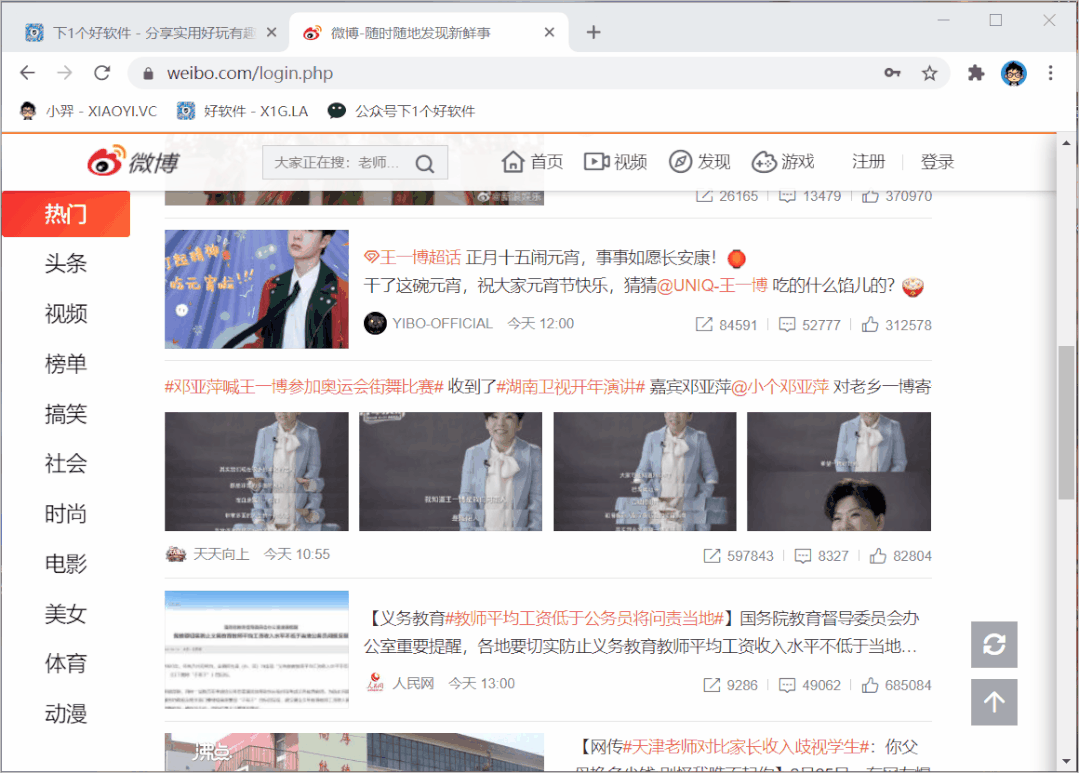Click the address bar URL
1079x773 pixels.
click(250, 73)
